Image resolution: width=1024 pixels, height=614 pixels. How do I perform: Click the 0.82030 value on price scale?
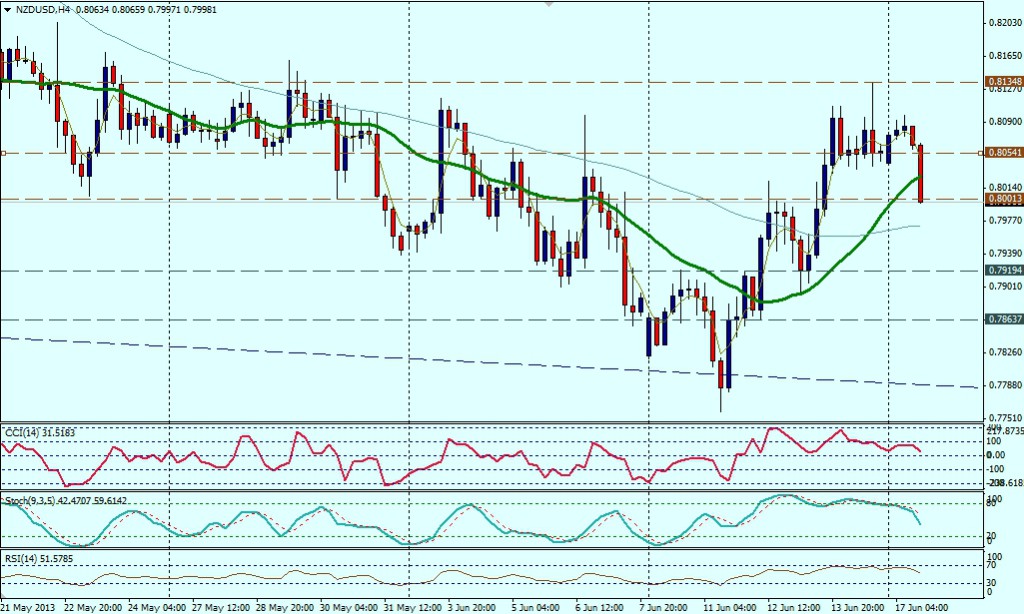(1002, 23)
